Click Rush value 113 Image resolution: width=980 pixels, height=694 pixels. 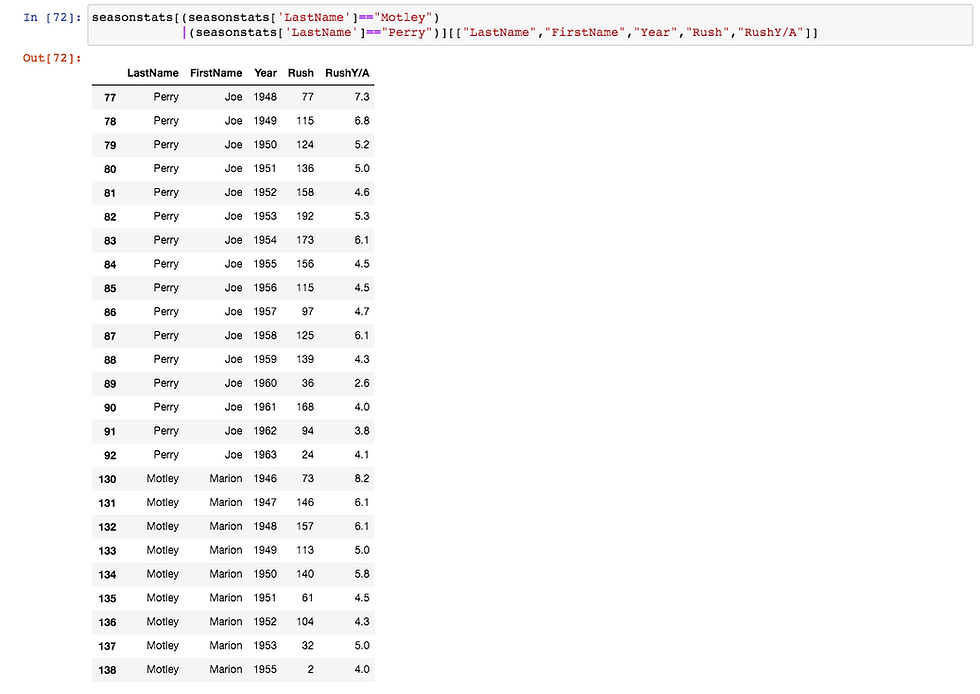tap(305, 550)
